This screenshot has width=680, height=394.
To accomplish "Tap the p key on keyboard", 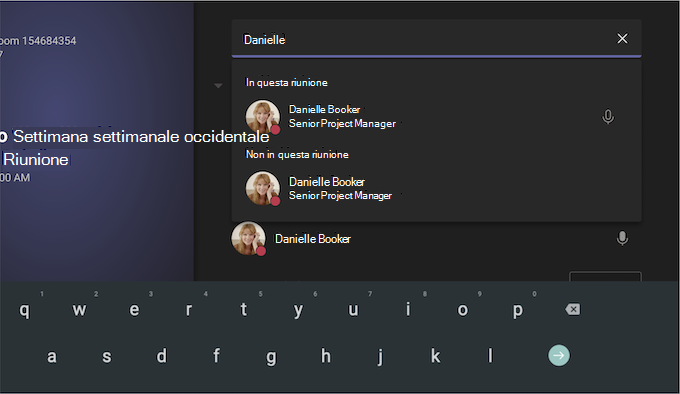I will click(517, 310).
